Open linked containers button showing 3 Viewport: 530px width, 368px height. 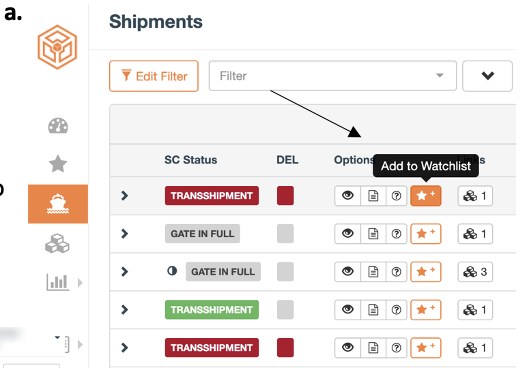coord(475,272)
